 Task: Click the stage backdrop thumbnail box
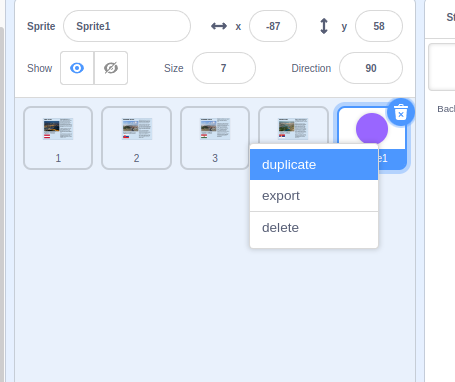point(442,67)
